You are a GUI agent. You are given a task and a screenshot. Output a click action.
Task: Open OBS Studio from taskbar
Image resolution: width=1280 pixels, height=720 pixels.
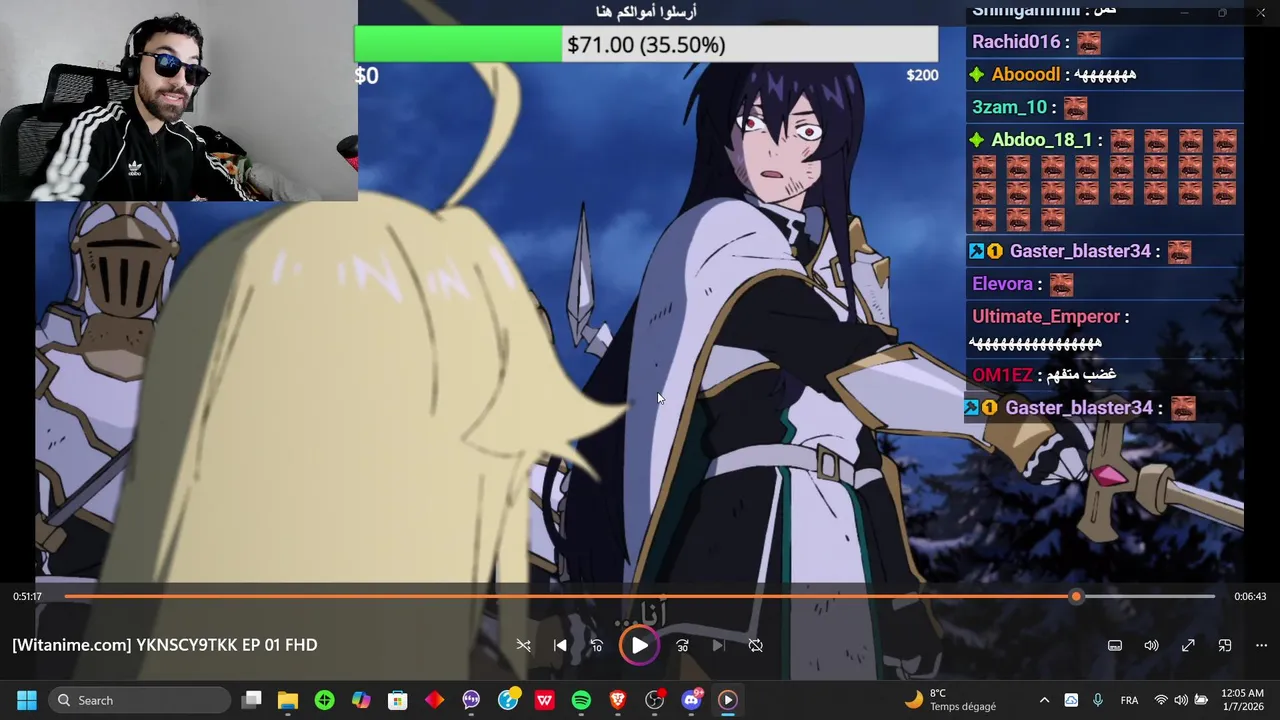[654, 700]
